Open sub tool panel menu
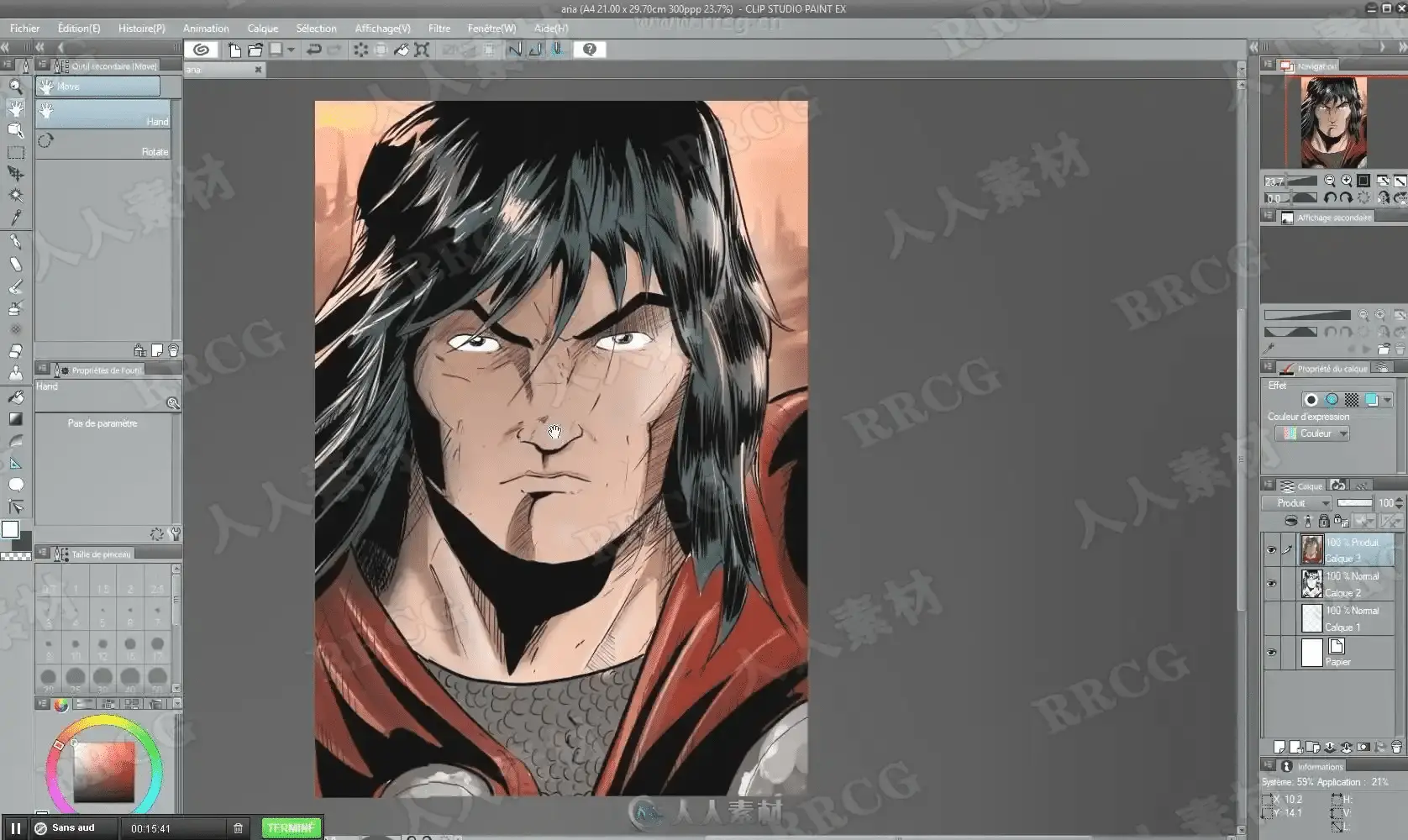The image size is (1408, 840). point(42,65)
